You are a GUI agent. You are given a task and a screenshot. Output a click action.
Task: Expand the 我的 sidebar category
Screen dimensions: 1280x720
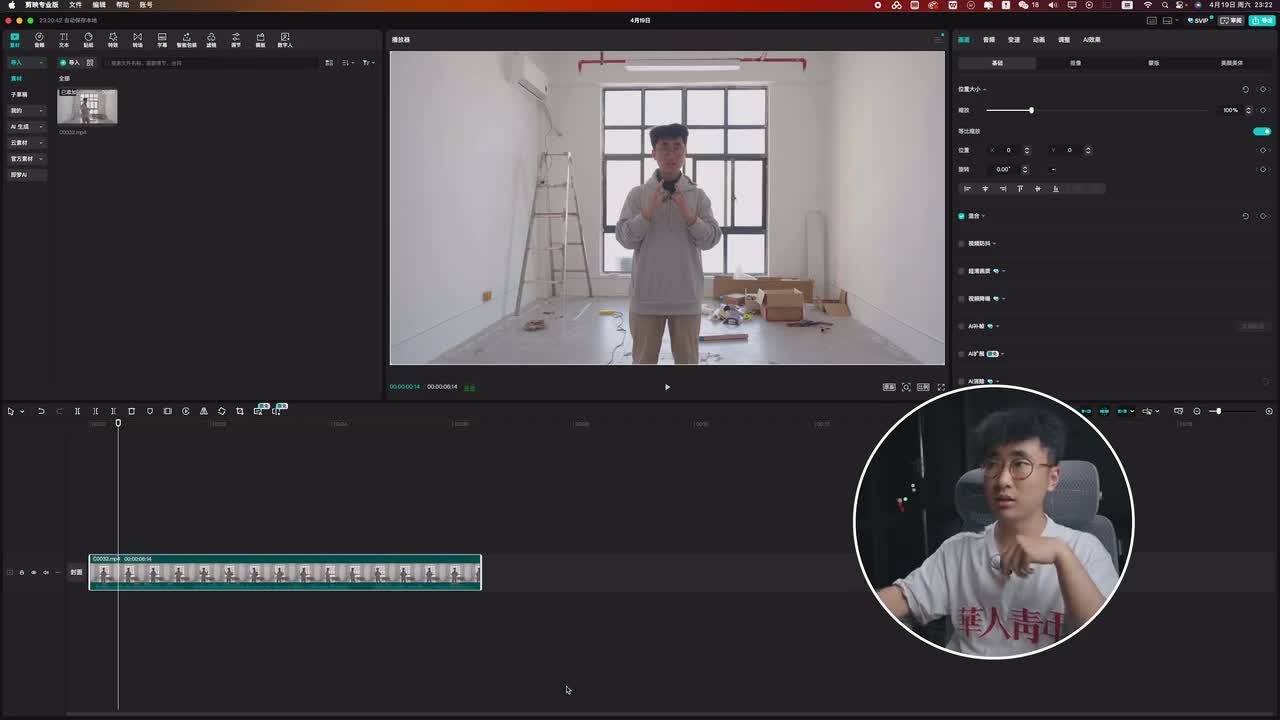click(x=27, y=111)
